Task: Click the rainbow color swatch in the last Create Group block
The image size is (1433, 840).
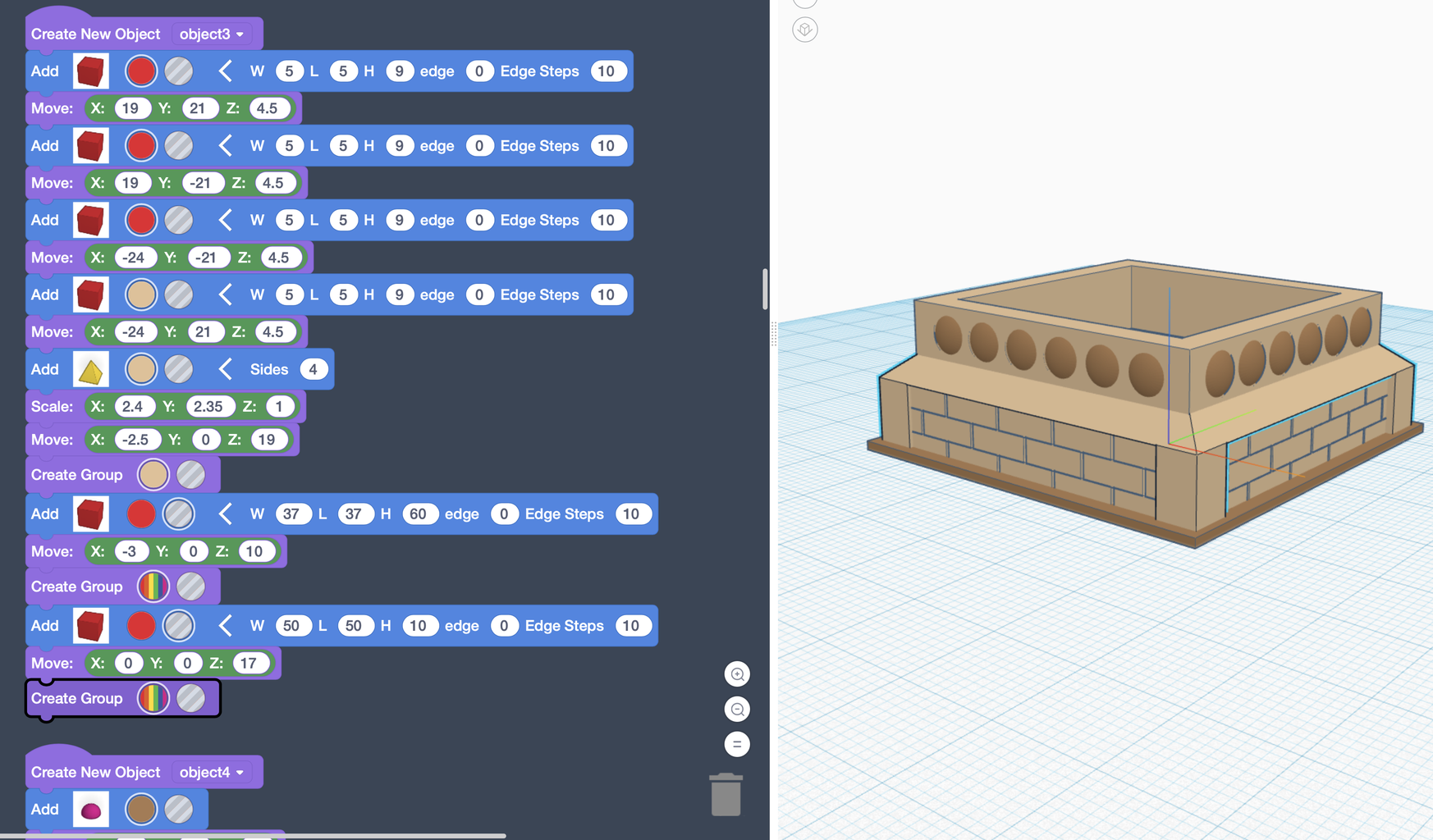Action: pos(153,698)
